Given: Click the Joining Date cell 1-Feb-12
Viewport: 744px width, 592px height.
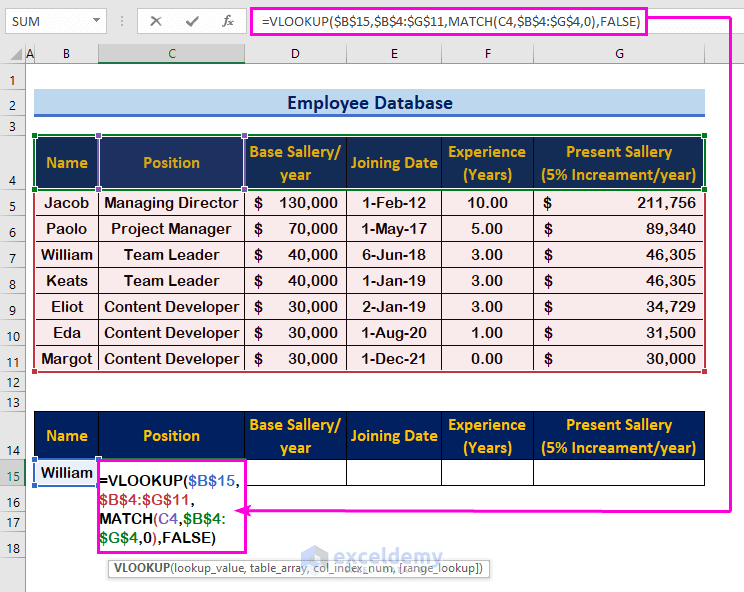Looking at the screenshot, I should tap(394, 203).
